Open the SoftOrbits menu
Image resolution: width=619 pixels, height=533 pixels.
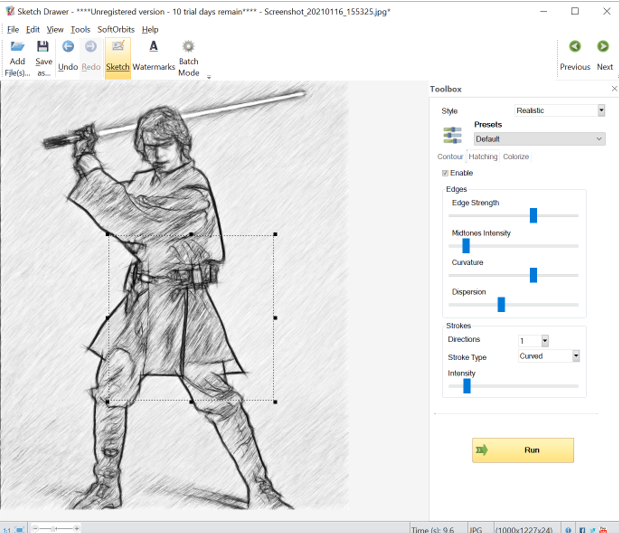116,30
